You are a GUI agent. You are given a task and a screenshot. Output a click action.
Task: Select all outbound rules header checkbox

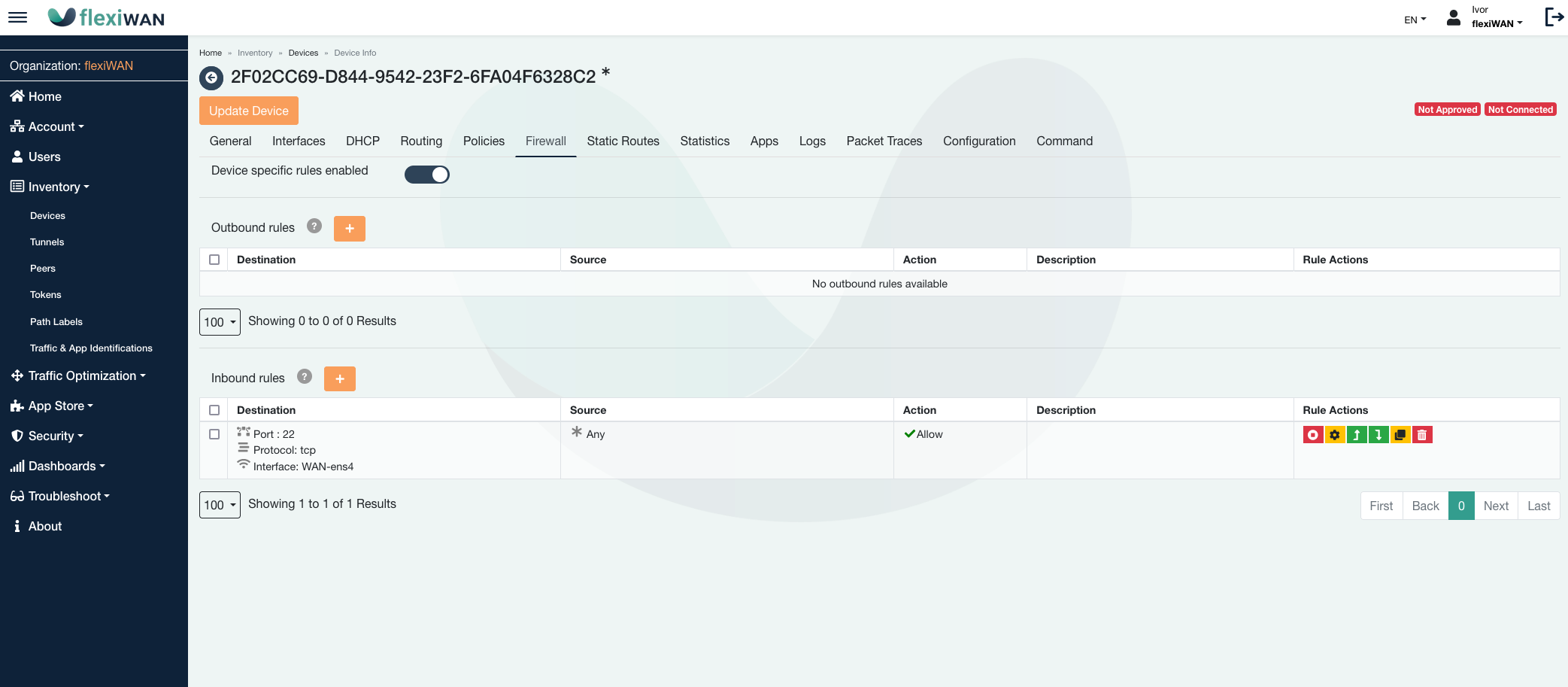[214, 260]
